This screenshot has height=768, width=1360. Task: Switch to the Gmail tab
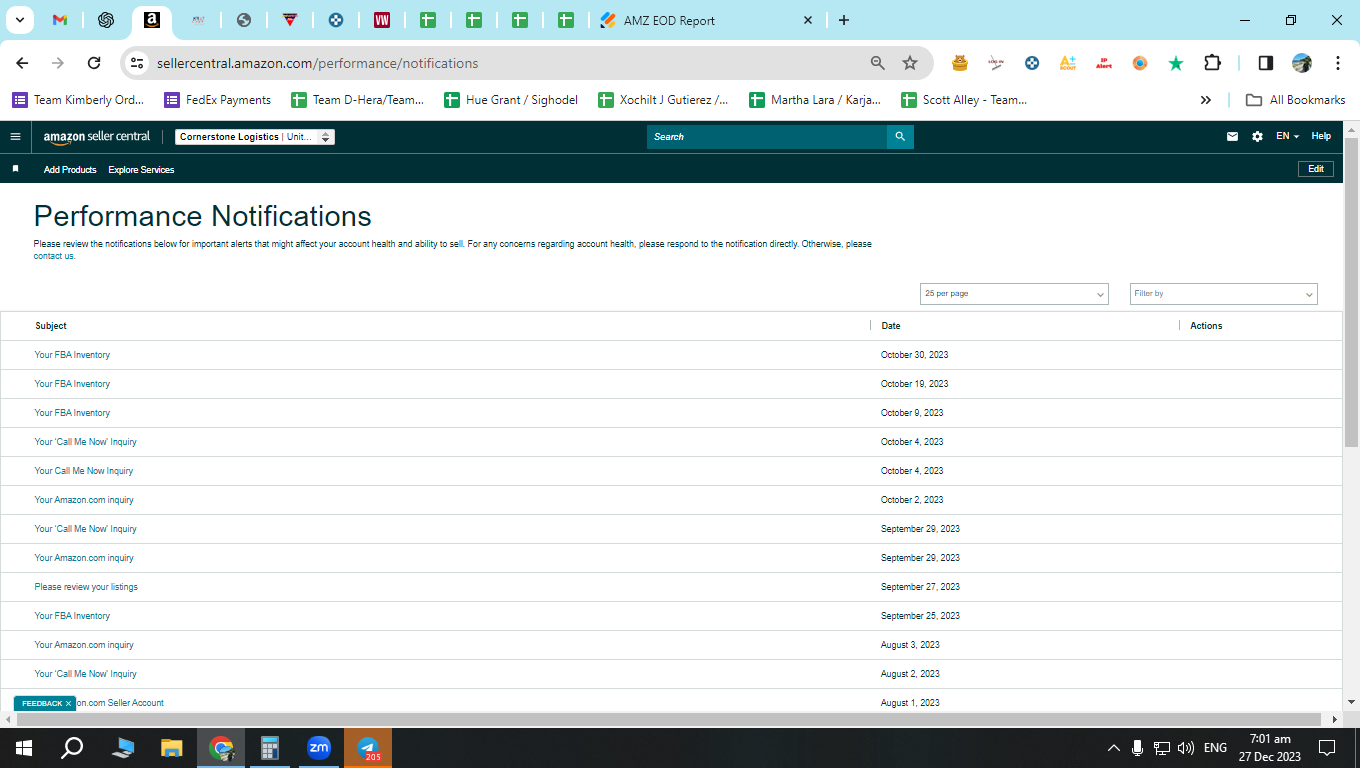pos(60,20)
